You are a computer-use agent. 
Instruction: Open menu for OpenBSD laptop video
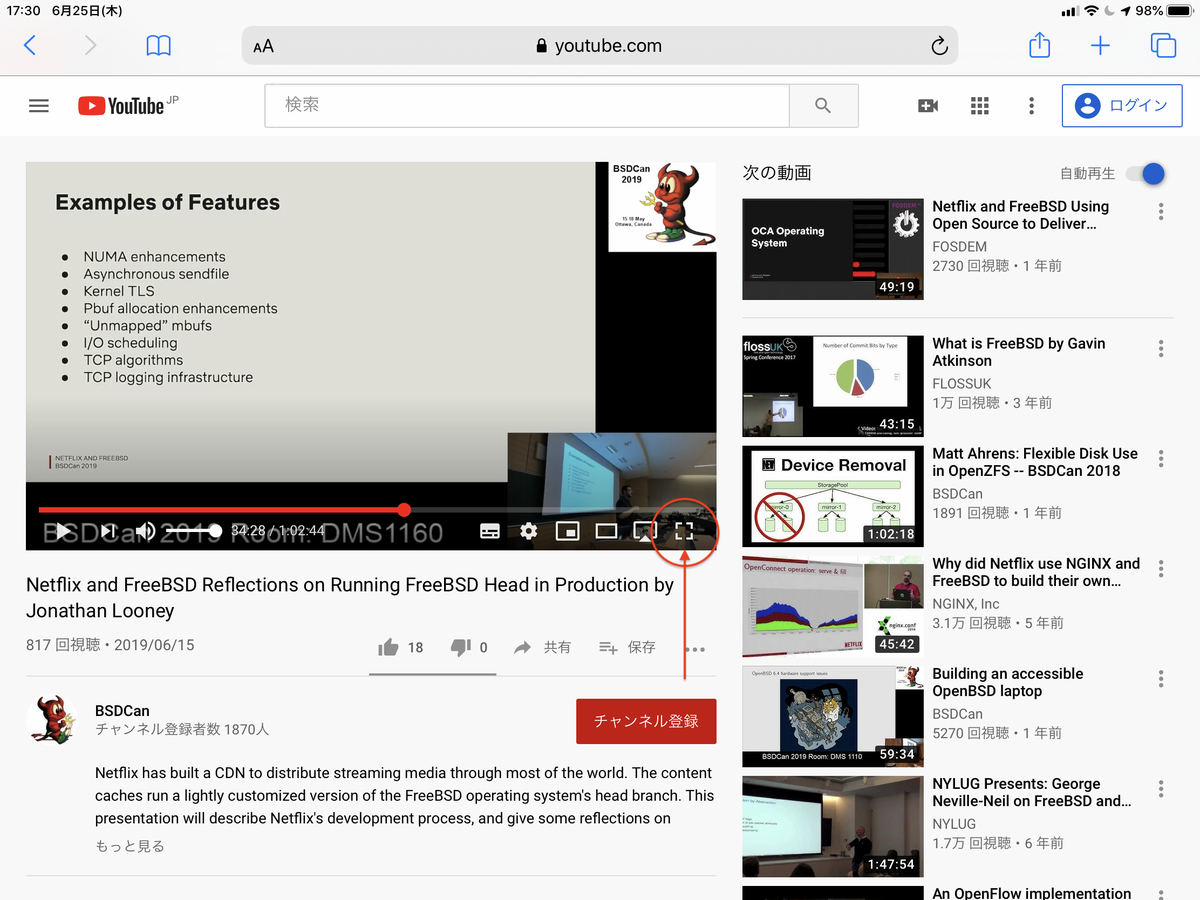1161,679
